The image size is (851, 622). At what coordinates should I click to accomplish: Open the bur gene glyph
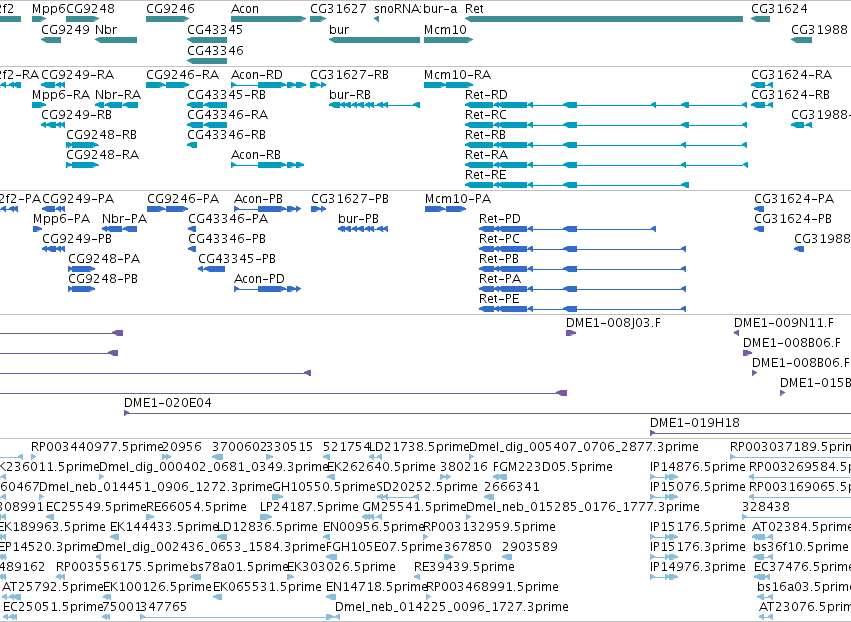tap(374, 40)
